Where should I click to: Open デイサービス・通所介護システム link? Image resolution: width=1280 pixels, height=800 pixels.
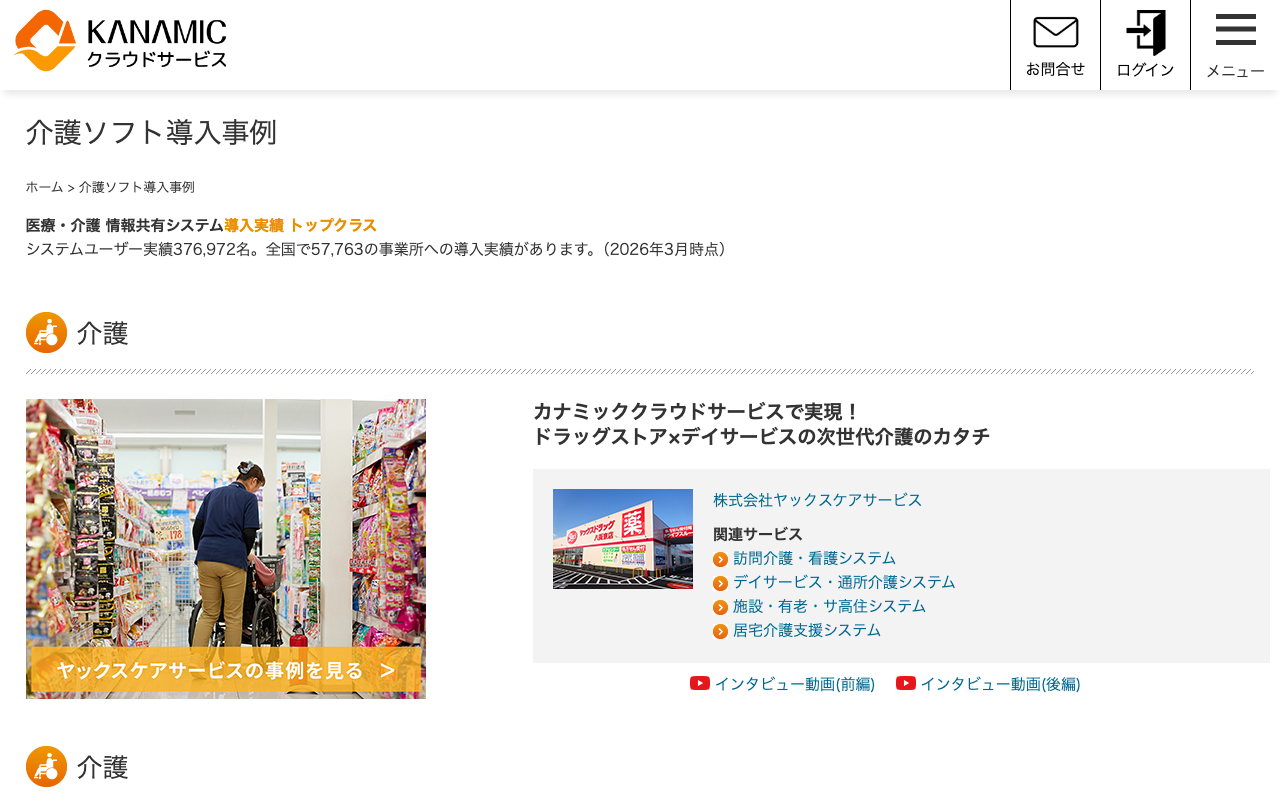(844, 582)
